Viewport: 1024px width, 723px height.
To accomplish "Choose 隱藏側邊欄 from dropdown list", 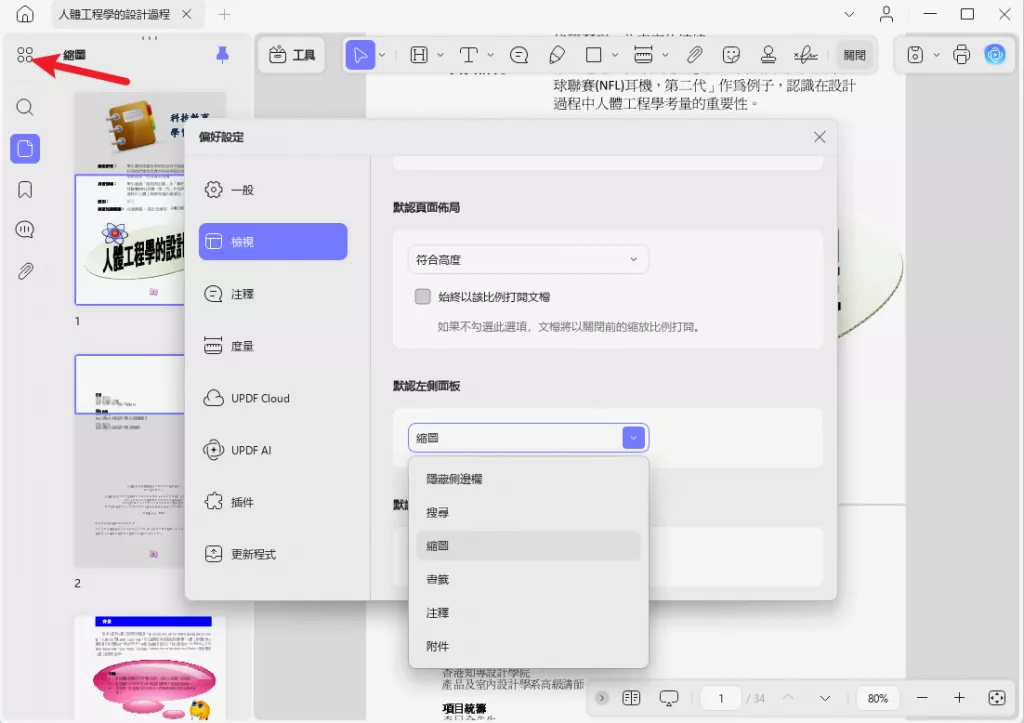I will click(x=528, y=479).
